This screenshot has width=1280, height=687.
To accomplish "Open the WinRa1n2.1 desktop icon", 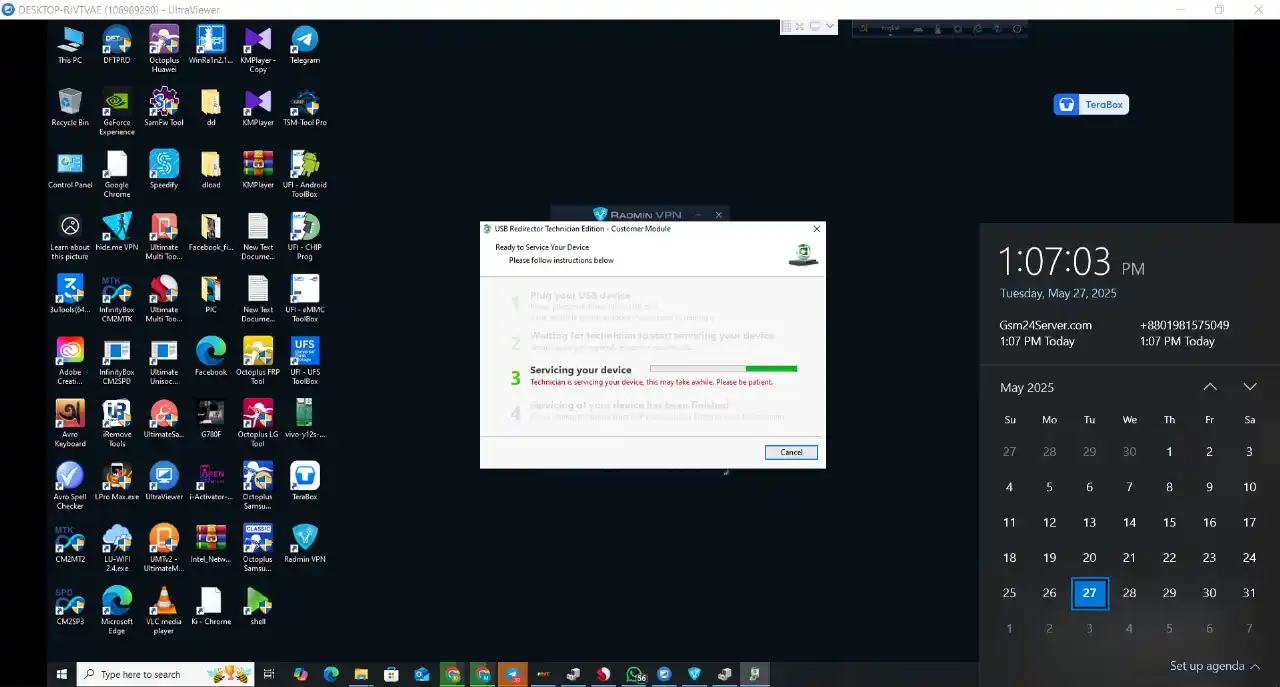I will (x=211, y=45).
